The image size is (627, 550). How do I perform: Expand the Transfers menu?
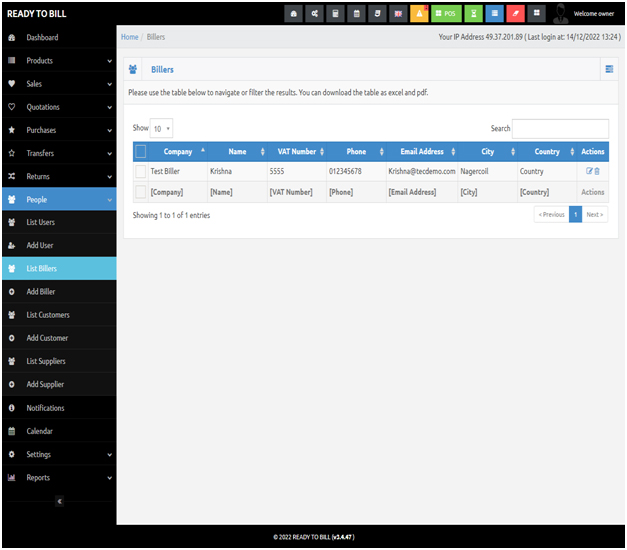59,153
